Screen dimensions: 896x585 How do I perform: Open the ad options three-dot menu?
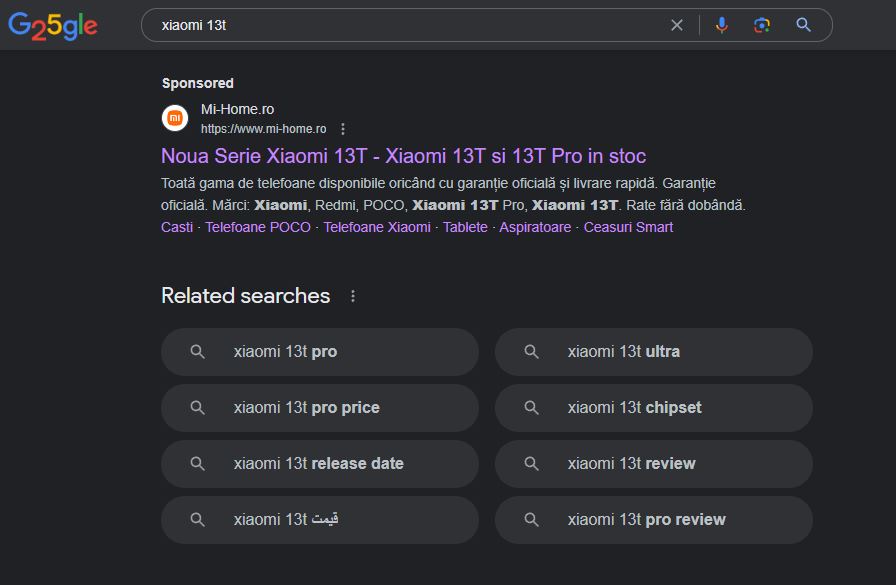click(x=343, y=129)
